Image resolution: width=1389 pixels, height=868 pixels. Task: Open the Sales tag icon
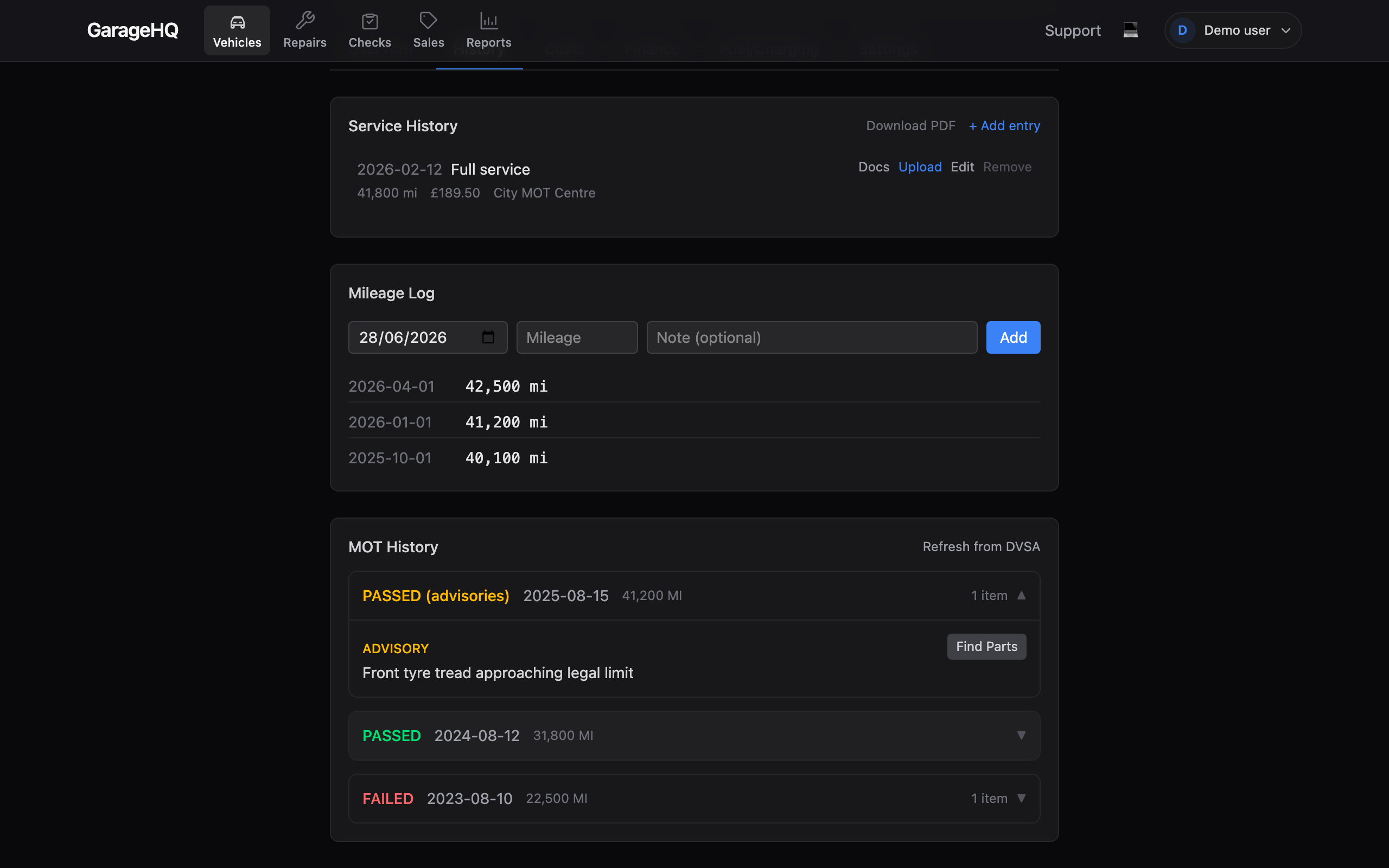428,21
